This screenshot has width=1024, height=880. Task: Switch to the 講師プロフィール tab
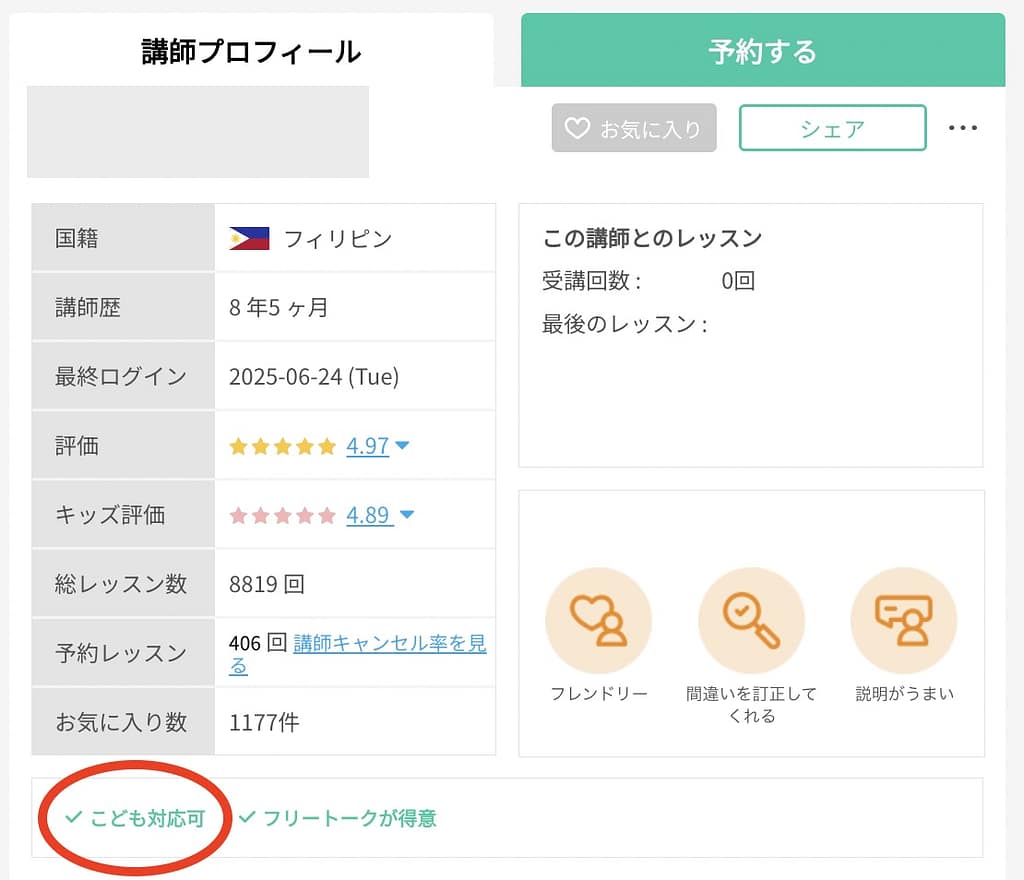251,52
